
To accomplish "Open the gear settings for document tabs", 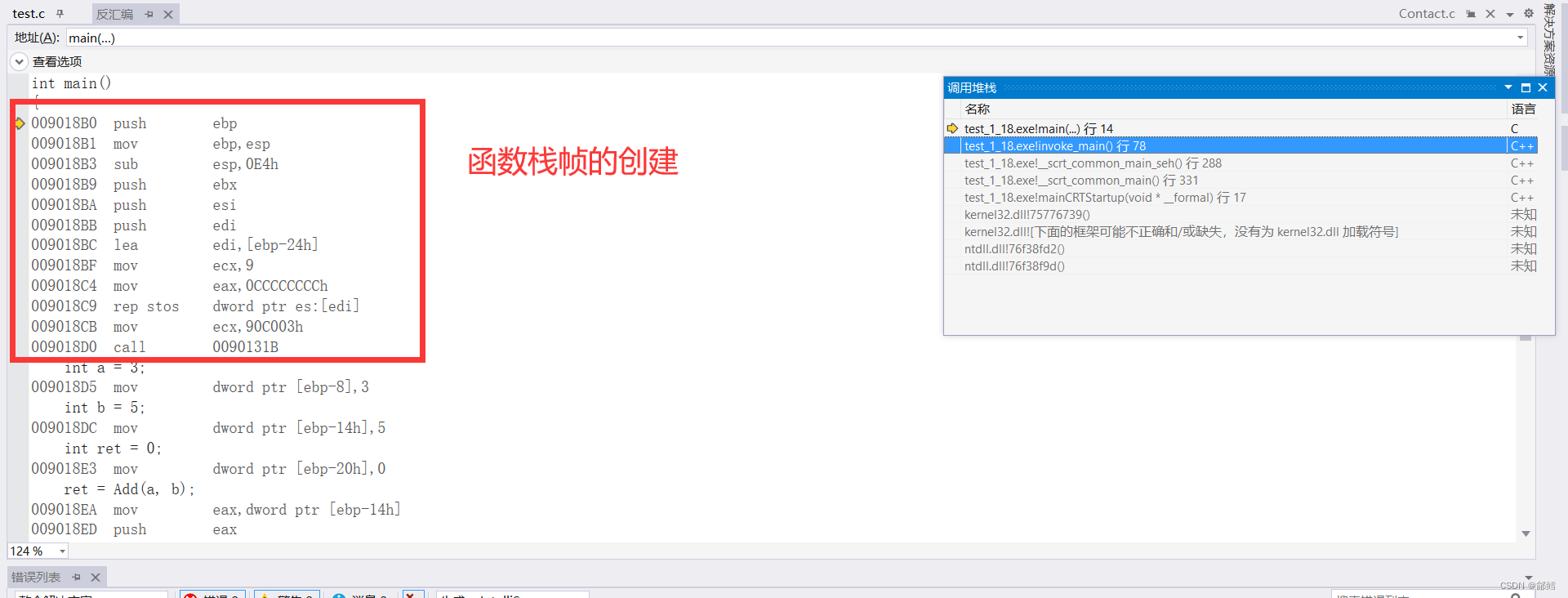I will (1529, 14).
